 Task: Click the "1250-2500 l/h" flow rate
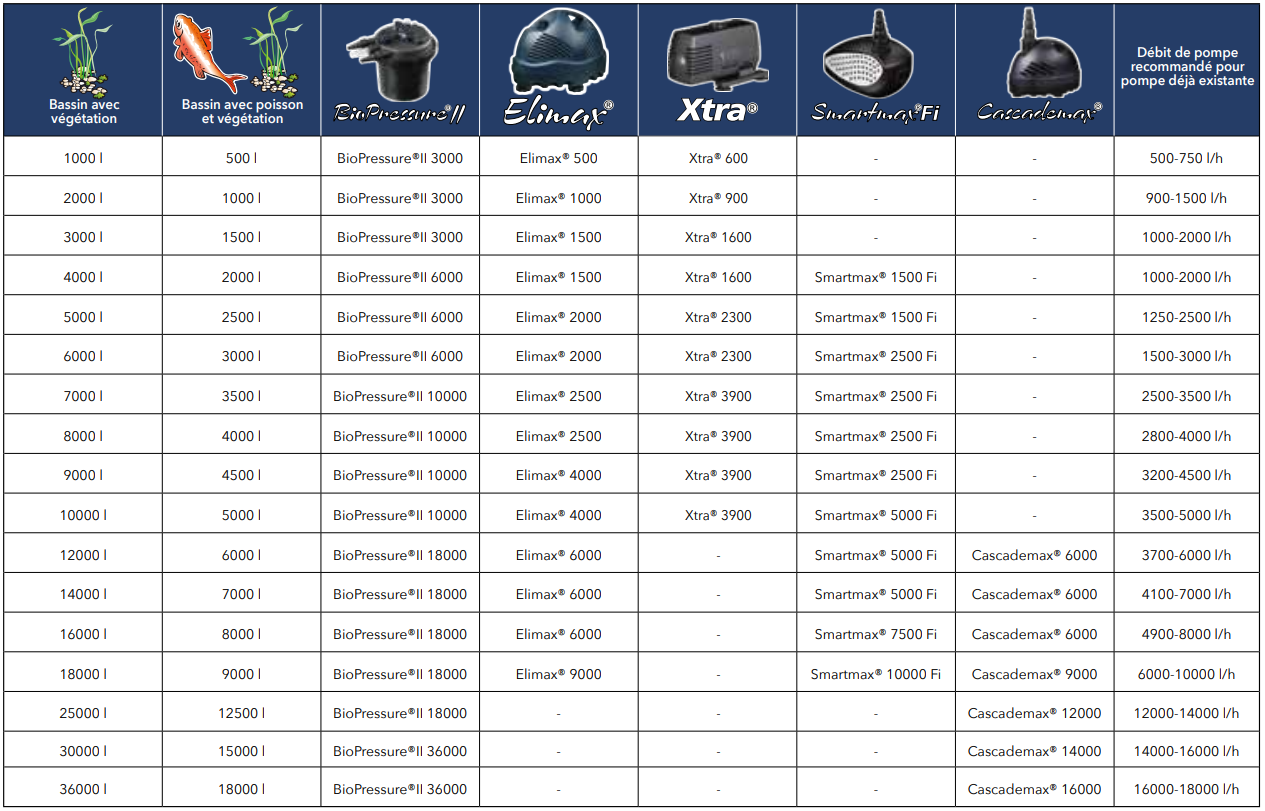pyautogui.click(x=1187, y=317)
